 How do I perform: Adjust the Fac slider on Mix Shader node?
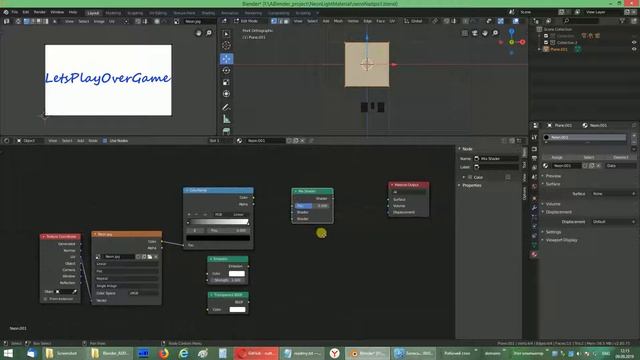[x=312, y=206]
